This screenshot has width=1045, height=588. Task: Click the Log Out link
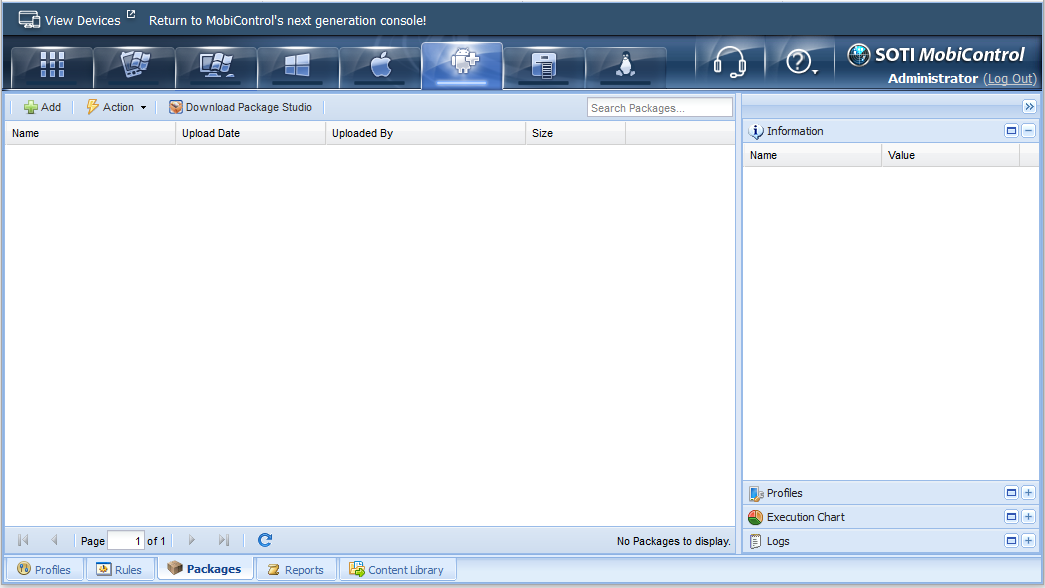(x=1010, y=79)
